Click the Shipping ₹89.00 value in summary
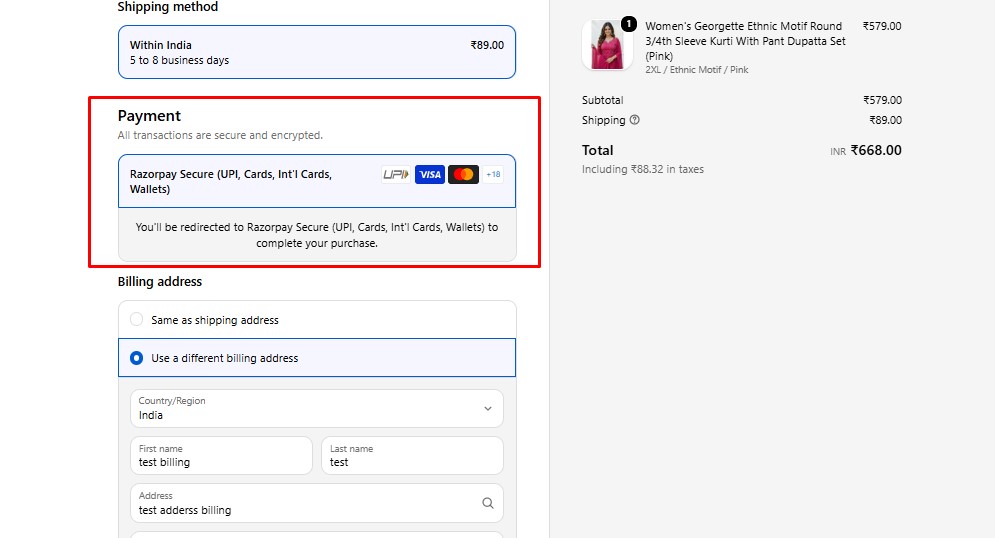This screenshot has width=995, height=538. 885,120
